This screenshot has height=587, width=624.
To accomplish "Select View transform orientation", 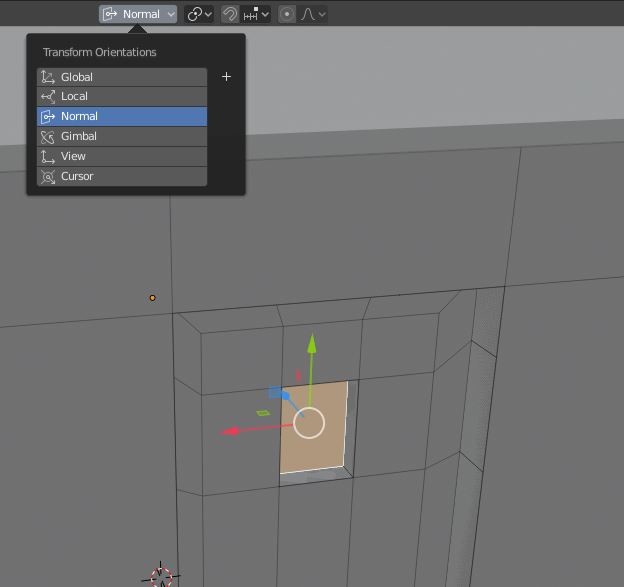I will (122, 156).
